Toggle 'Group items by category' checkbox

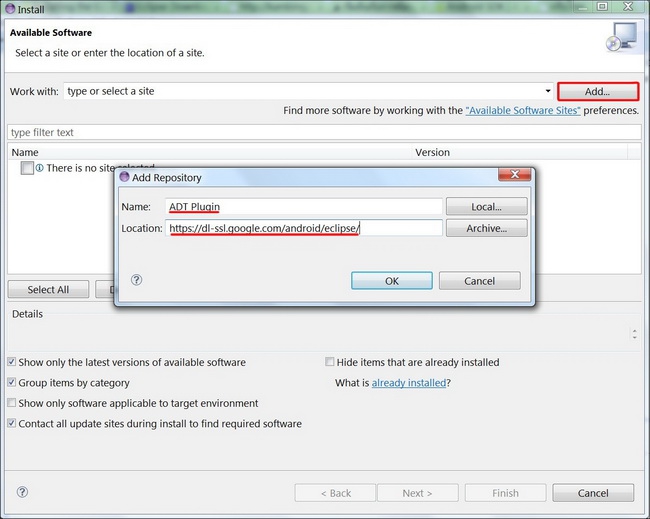click(x=12, y=382)
